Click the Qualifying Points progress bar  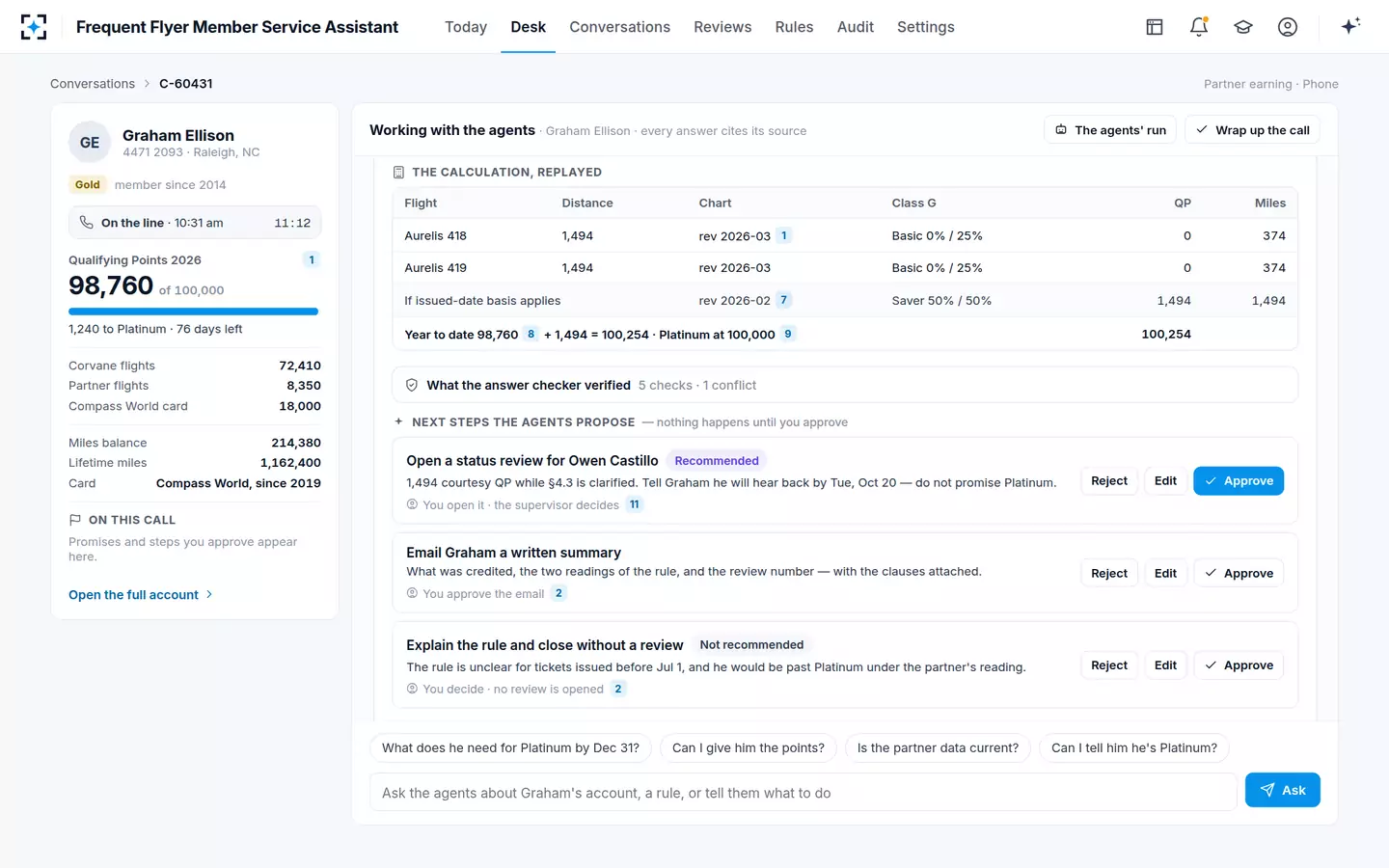[194, 312]
